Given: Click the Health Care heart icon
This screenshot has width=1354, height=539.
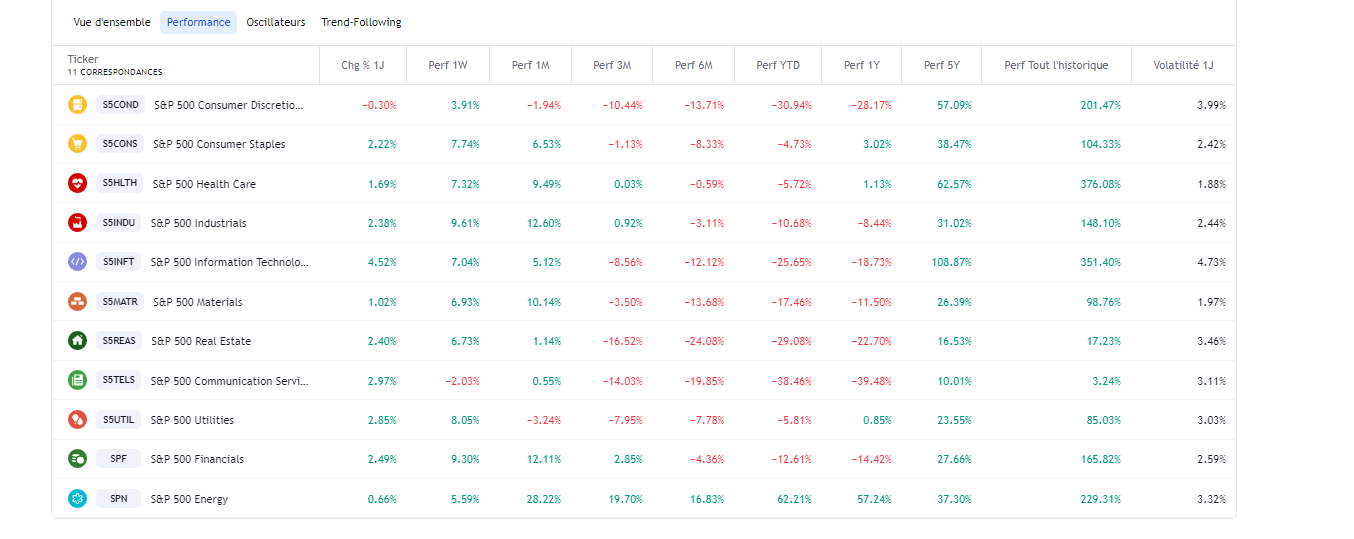Looking at the screenshot, I should [77, 183].
